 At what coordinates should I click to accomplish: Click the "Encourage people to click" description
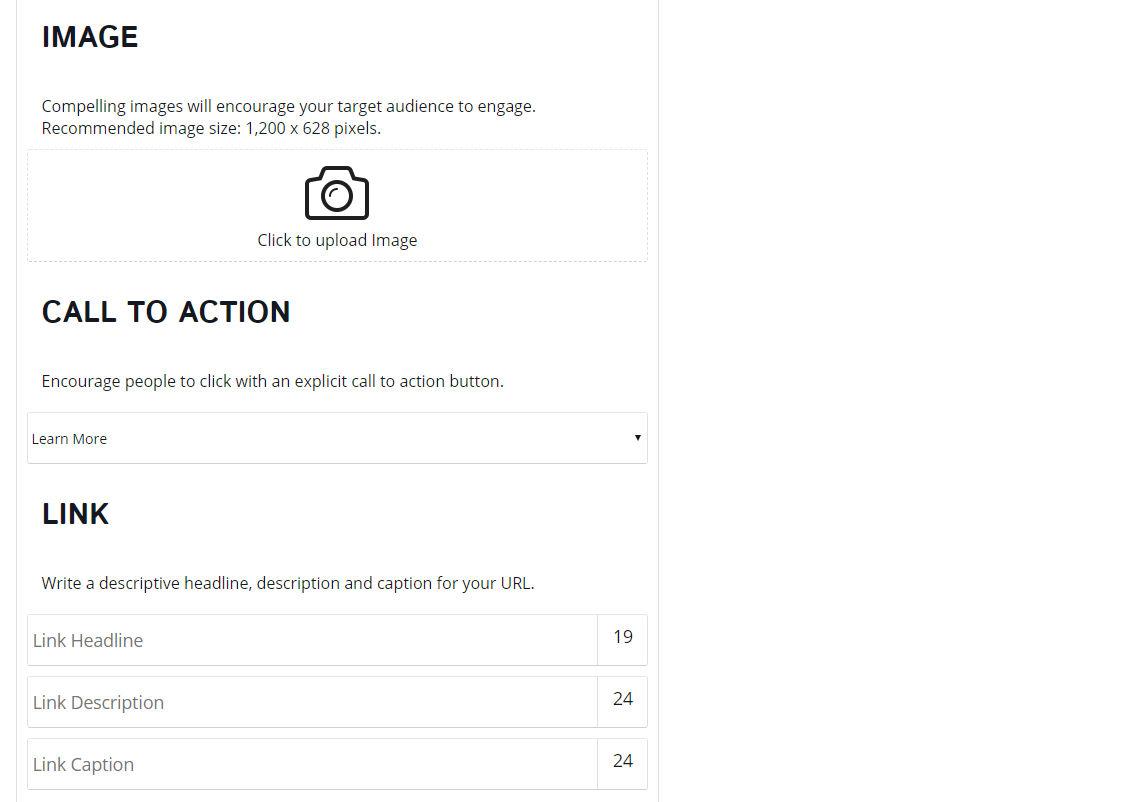[273, 381]
